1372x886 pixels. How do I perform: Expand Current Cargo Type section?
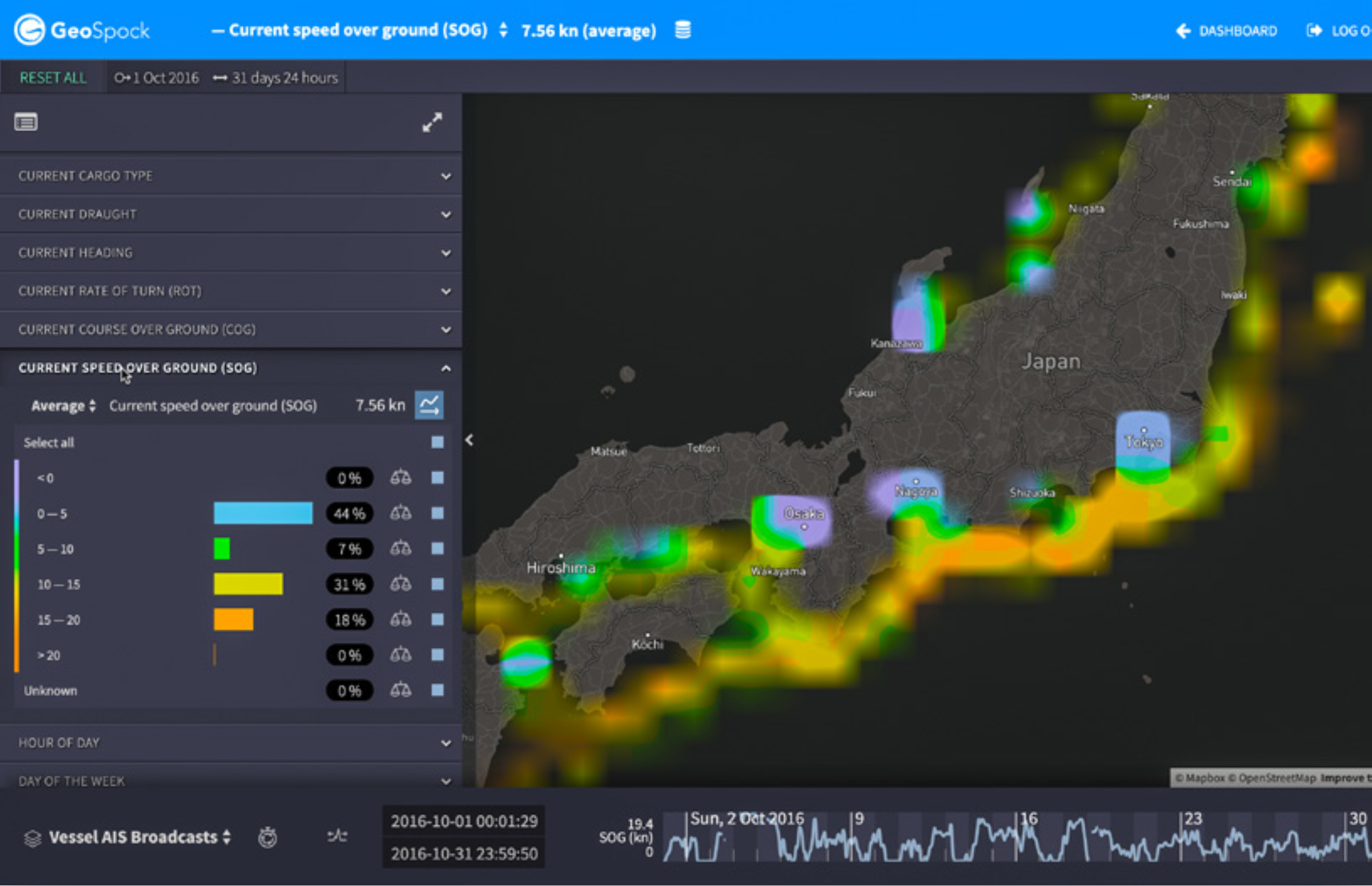(231, 176)
